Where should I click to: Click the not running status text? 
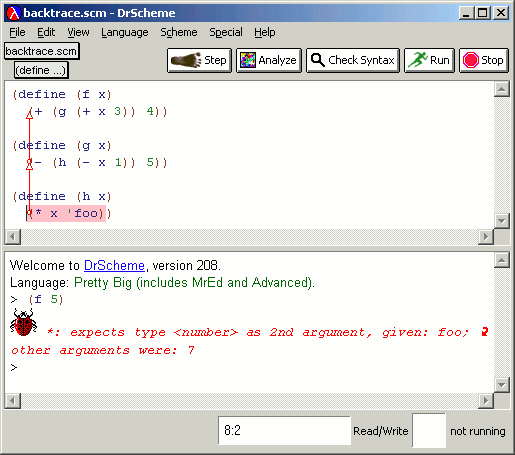[x=478, y=431]
